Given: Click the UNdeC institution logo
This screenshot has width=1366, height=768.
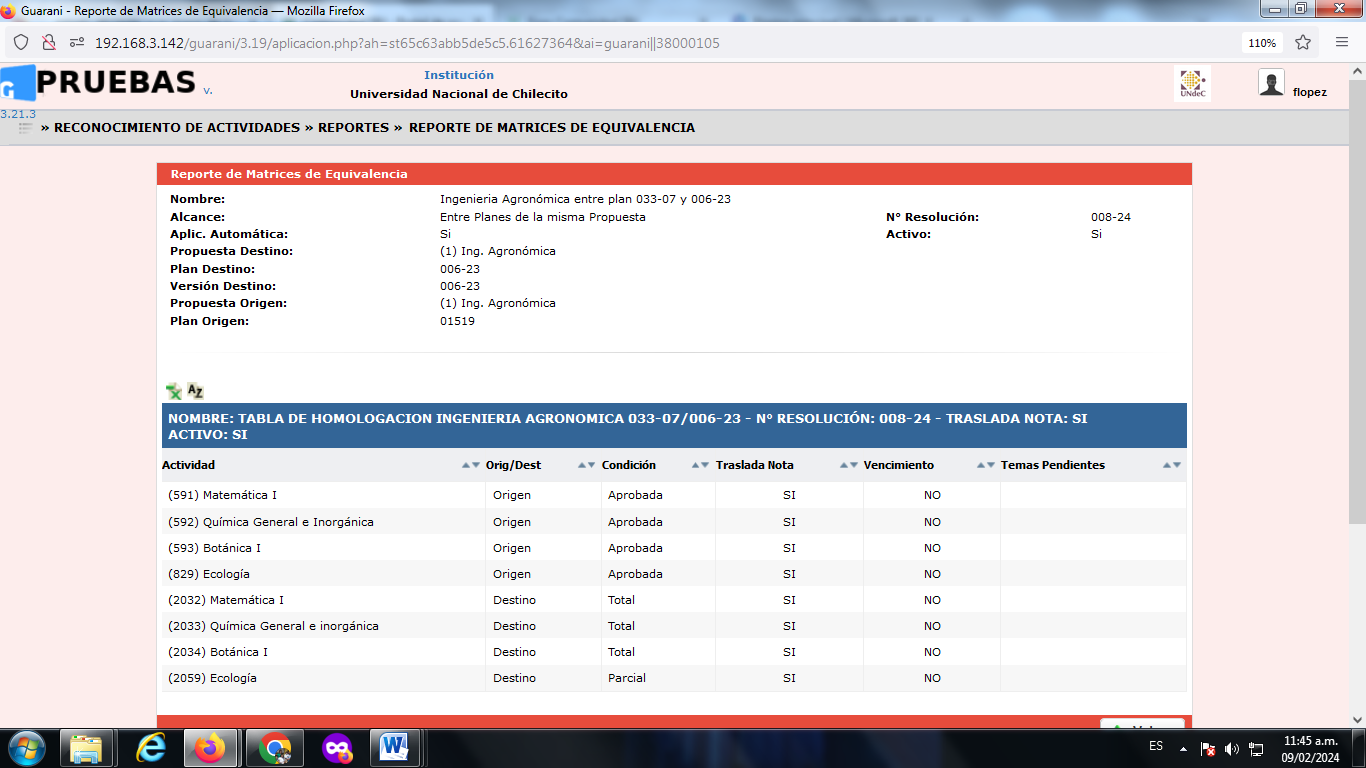Looking at the screenshot, I should (1192, 84).
